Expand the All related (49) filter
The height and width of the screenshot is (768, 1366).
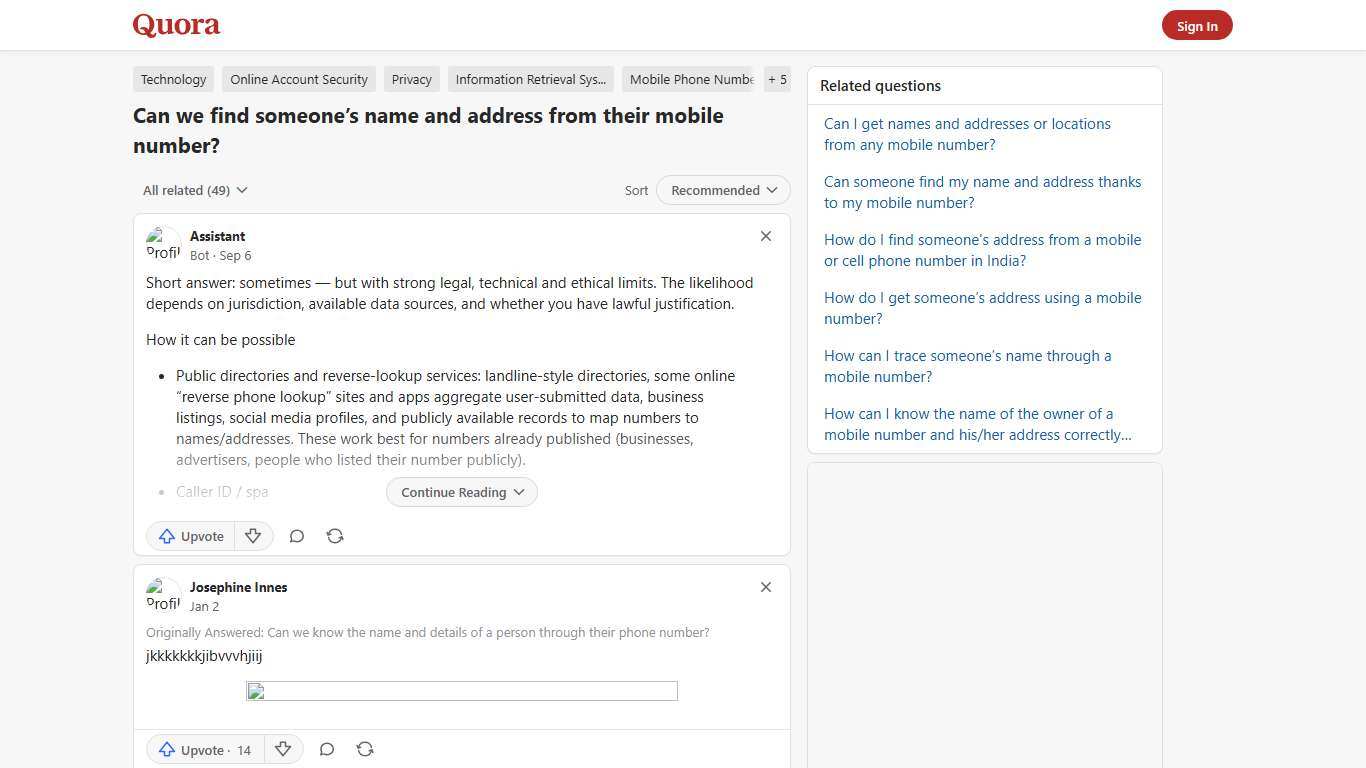pyautogui.click(x=194, y=190)
